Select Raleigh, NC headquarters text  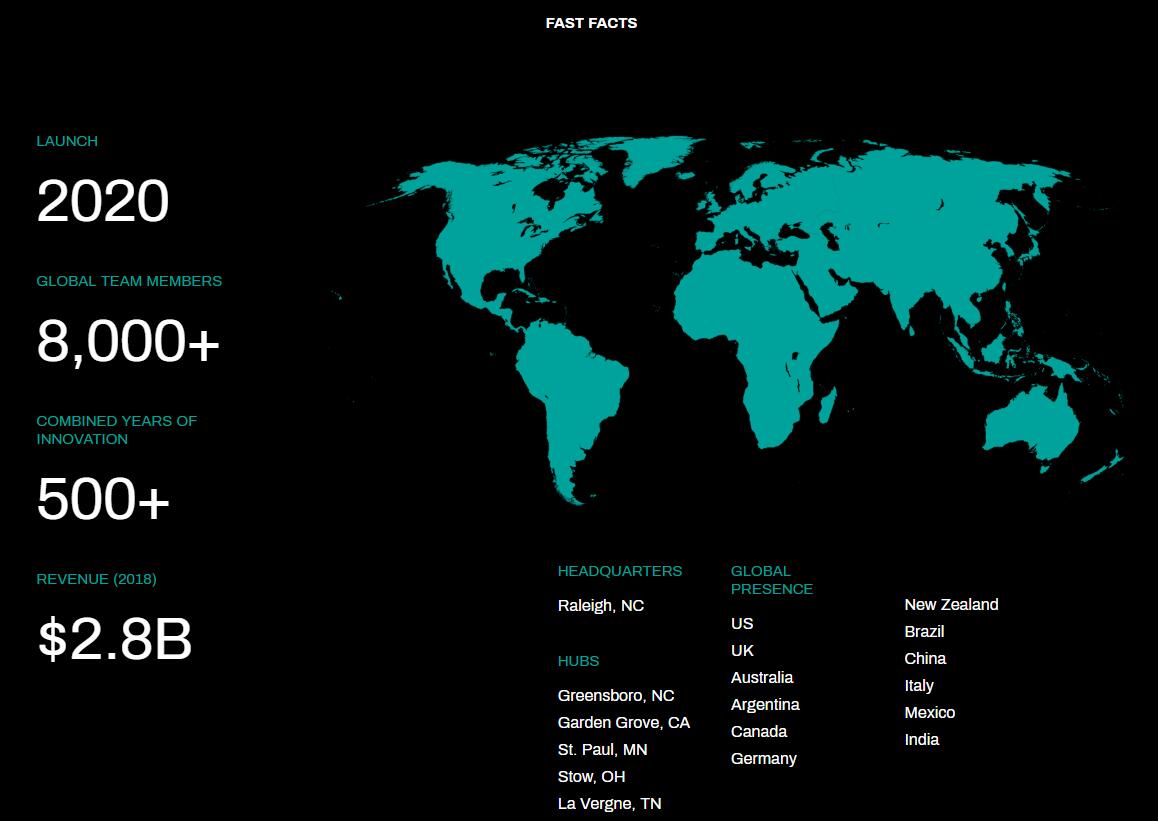(601, 606)
